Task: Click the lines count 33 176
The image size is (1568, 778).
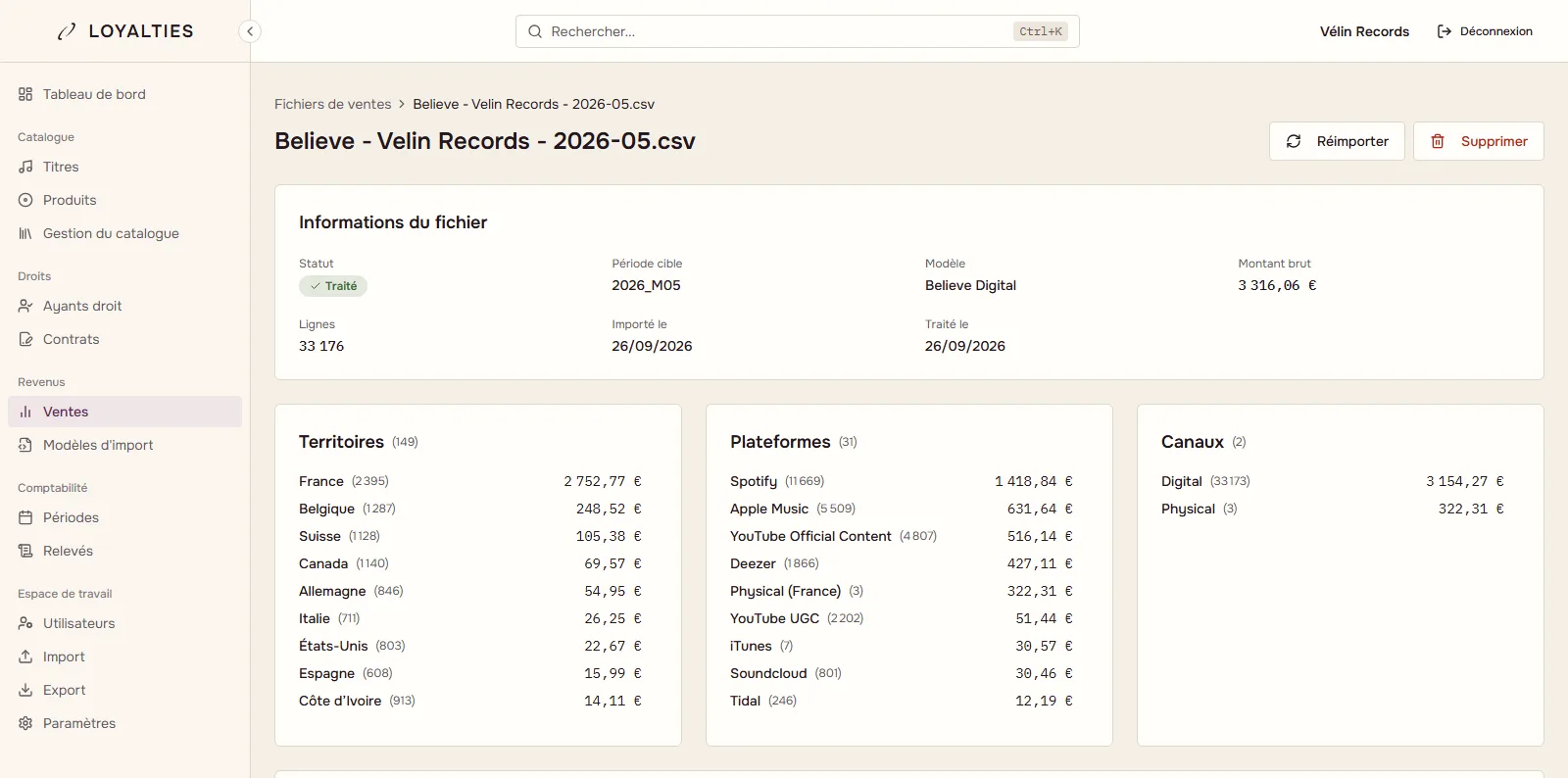Action: pyautogui.click(x=321, y=346)
